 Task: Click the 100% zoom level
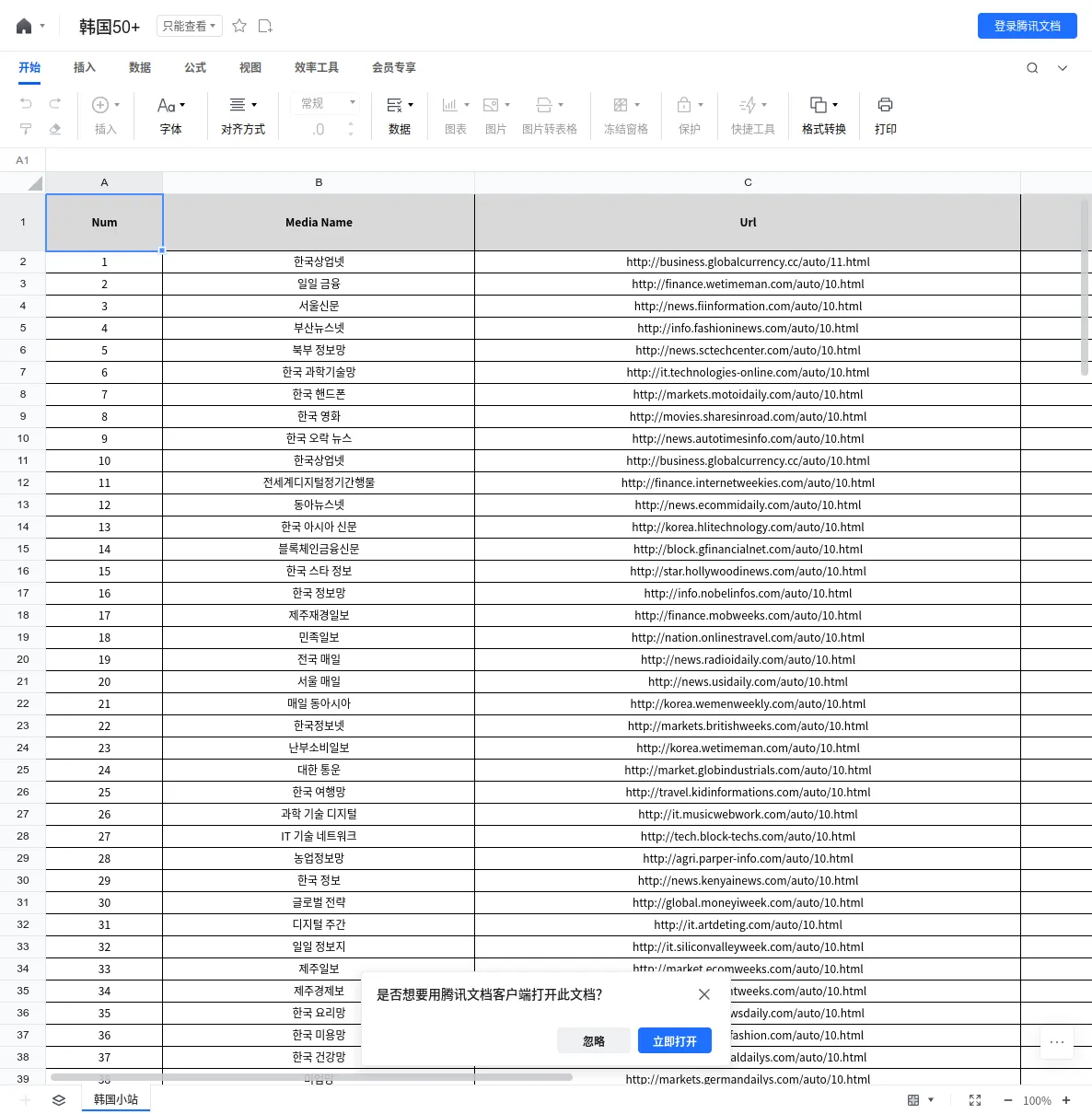1037,1101
